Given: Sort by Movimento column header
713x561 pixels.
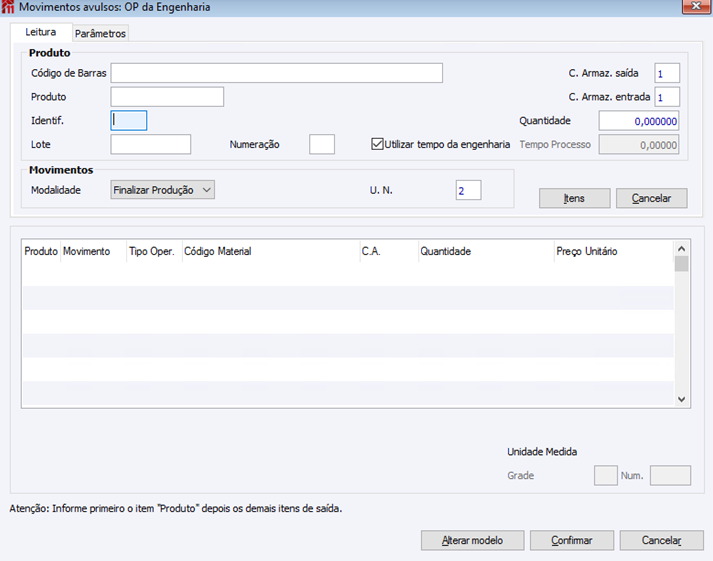Looking at the screenshot, I should pyautogui.click(x=93, y=251).
